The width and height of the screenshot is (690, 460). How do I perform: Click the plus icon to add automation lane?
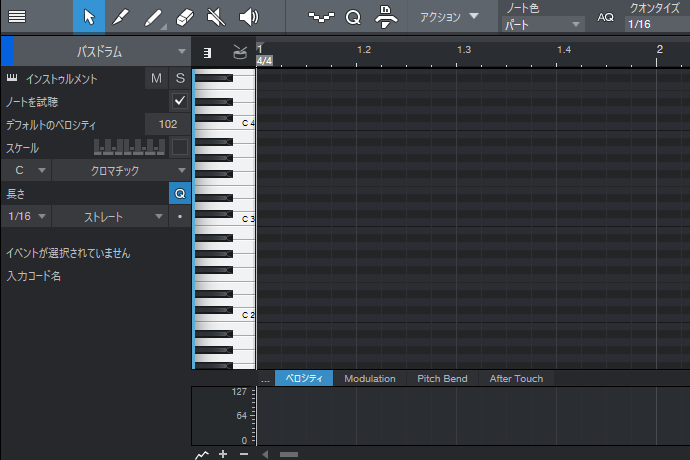[223, 454]
